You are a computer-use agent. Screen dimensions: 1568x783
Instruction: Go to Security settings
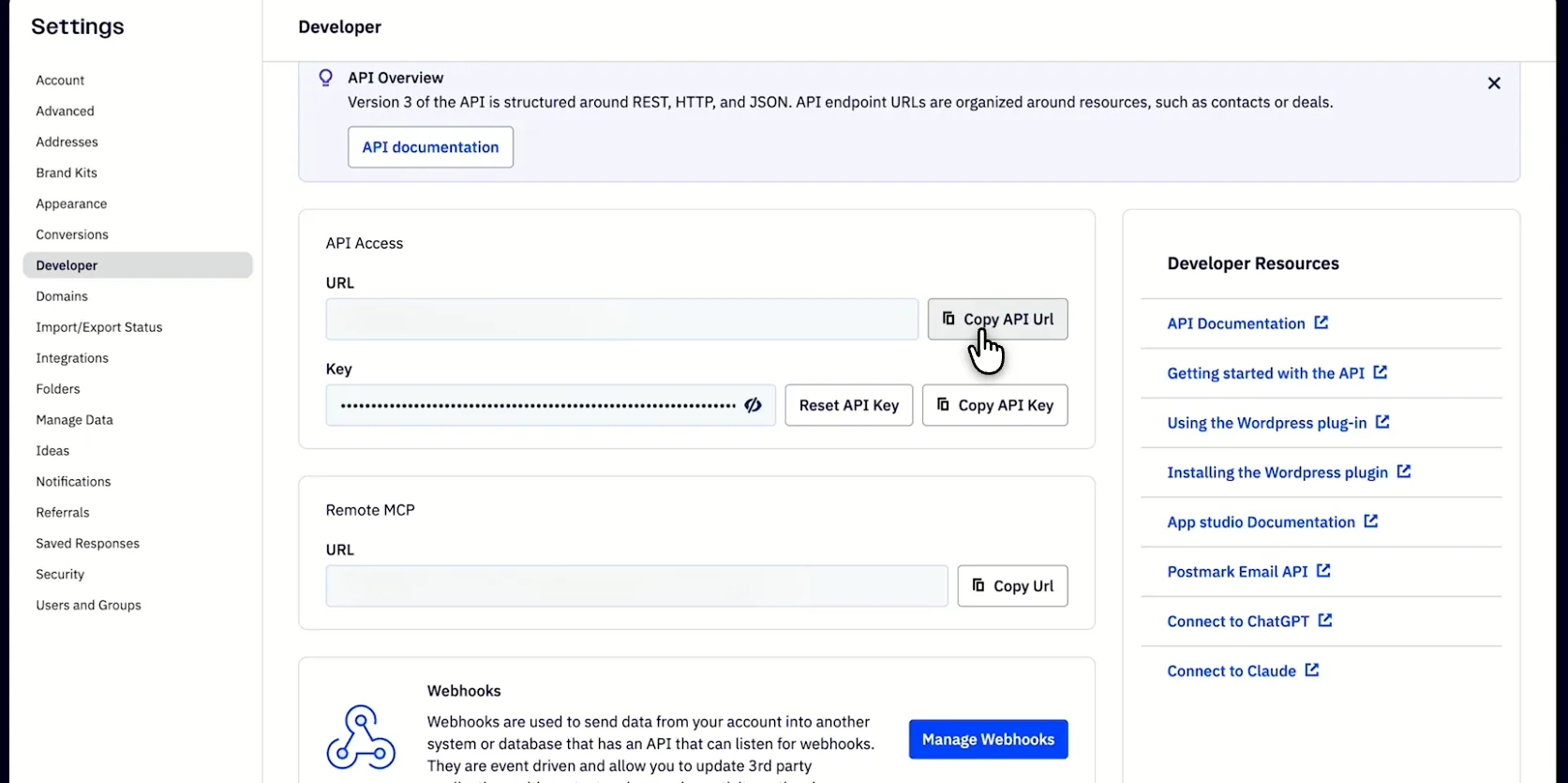coord(60,575)
